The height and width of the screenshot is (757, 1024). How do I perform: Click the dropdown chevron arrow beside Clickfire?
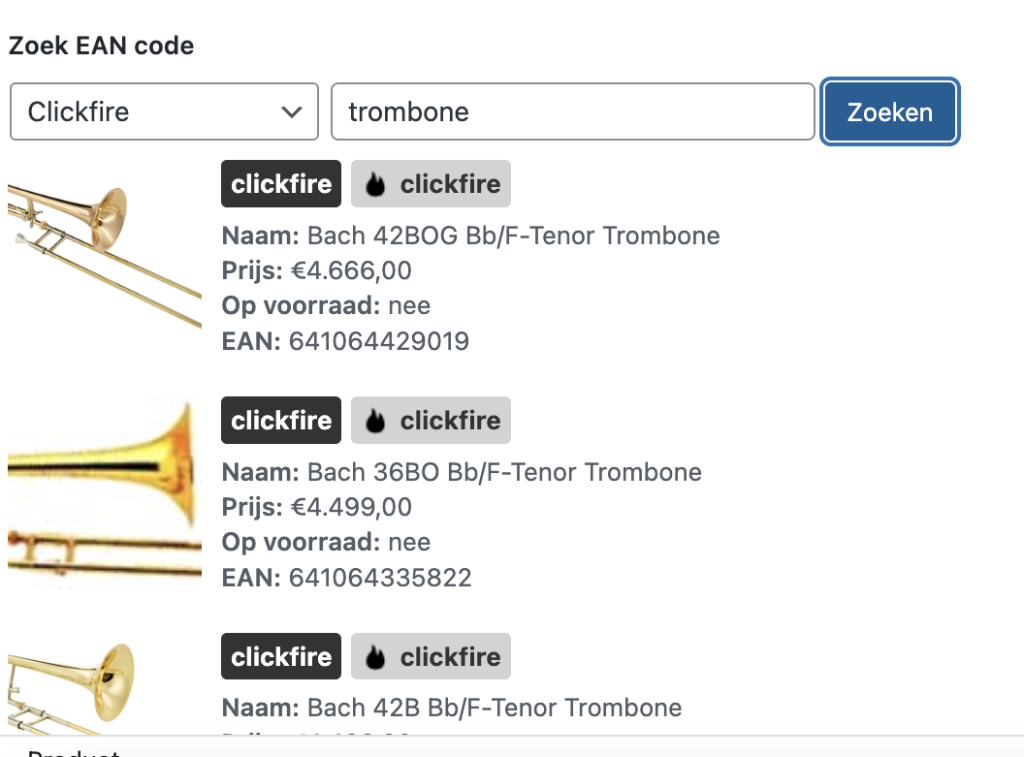292,112
